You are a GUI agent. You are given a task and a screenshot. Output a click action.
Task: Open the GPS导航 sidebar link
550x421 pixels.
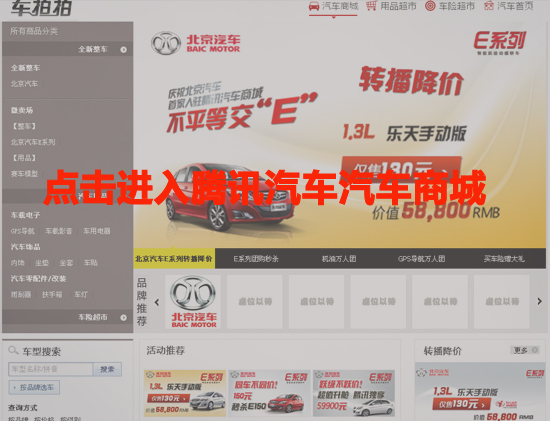coord(22,231)
